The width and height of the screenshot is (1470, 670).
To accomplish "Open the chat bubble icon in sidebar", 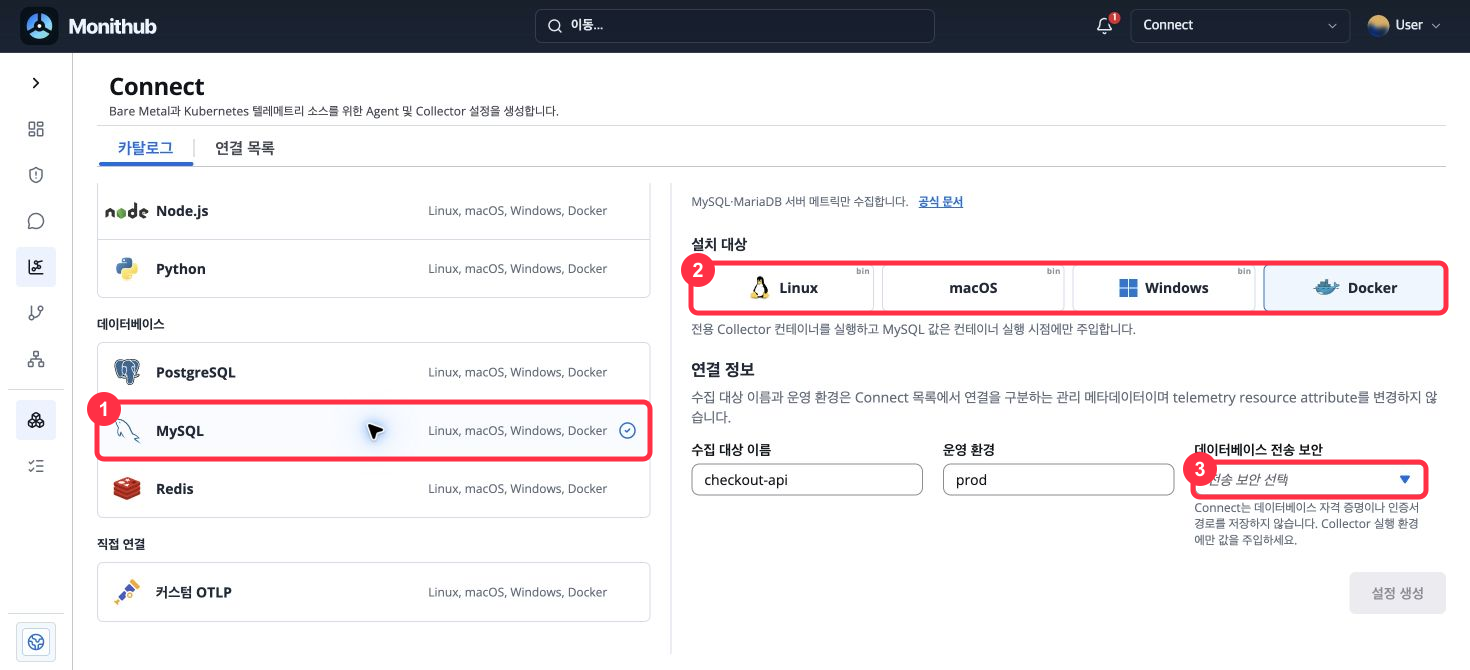I will pos(36,221).
